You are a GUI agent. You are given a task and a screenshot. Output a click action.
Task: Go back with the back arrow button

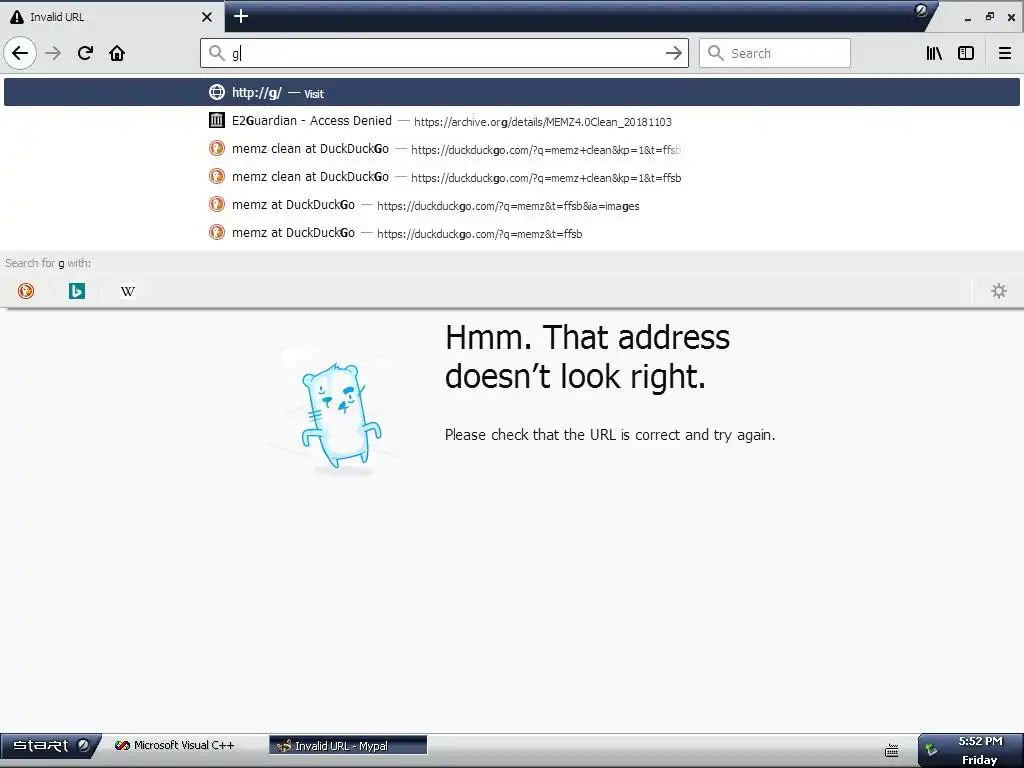[20, 53]
